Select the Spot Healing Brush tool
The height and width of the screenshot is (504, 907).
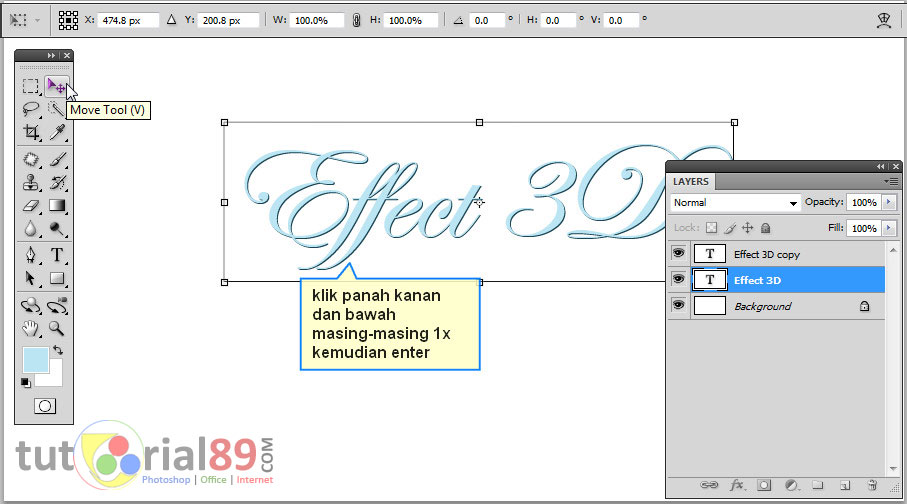31,159
